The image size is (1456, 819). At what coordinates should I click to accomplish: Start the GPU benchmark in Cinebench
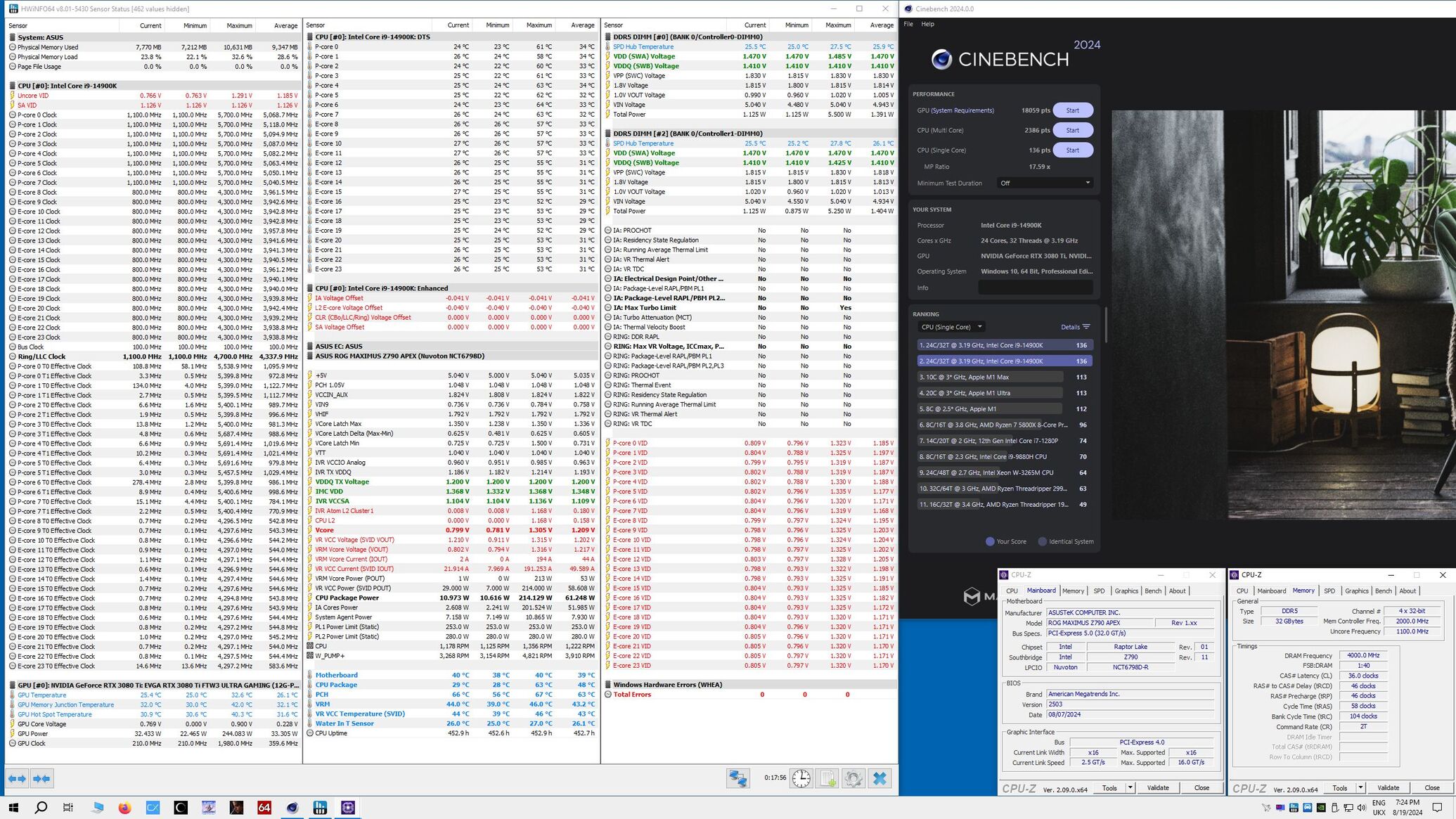pyautogui.click(x=1072, y=110)
